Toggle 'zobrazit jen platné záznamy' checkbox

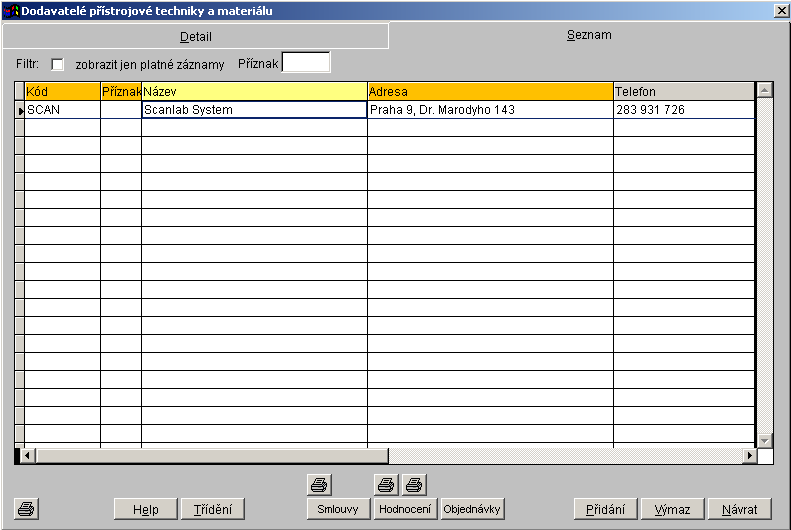pyautogui.click(x=57, y=64)
